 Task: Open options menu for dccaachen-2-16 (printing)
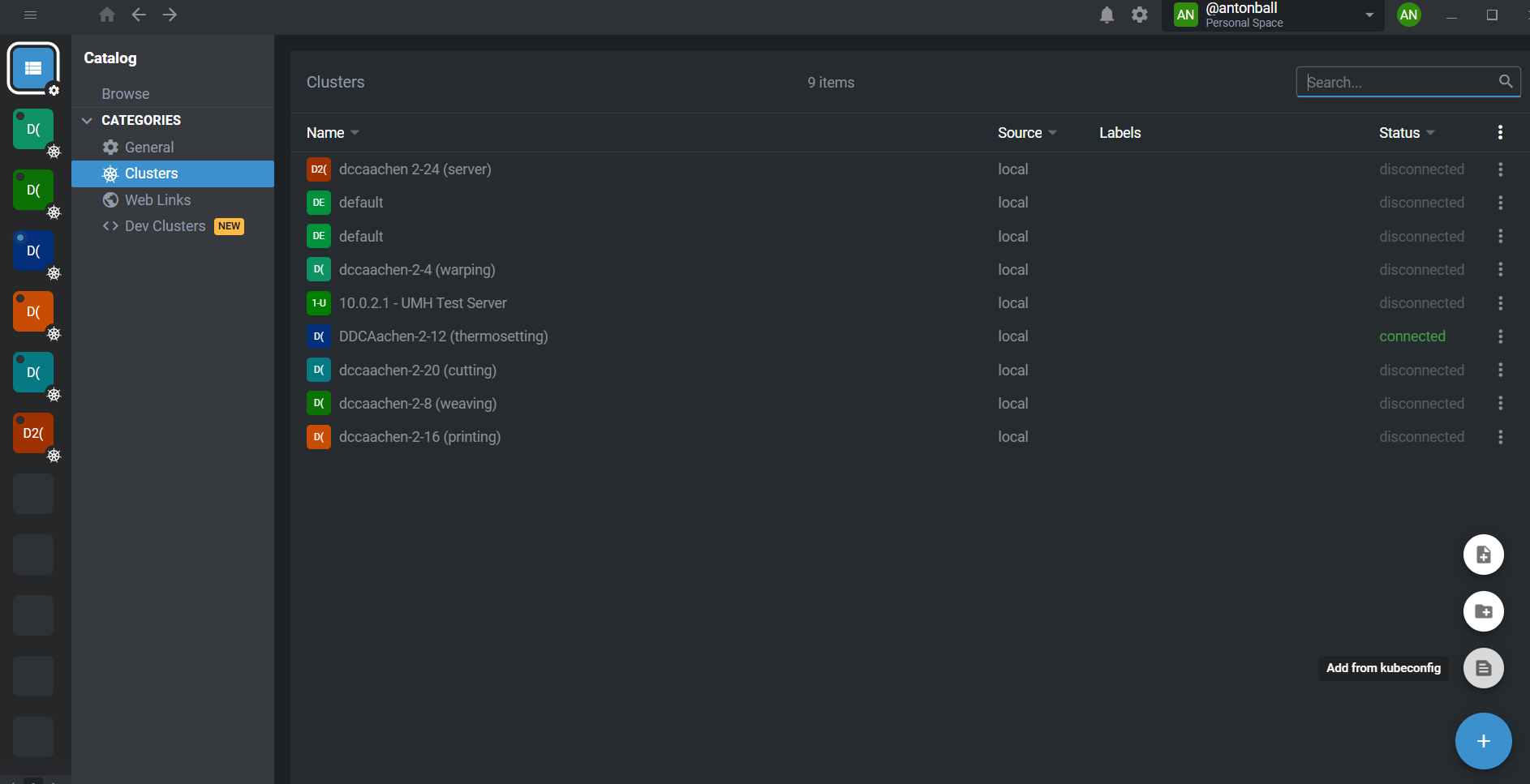(x=1500, y=437)
